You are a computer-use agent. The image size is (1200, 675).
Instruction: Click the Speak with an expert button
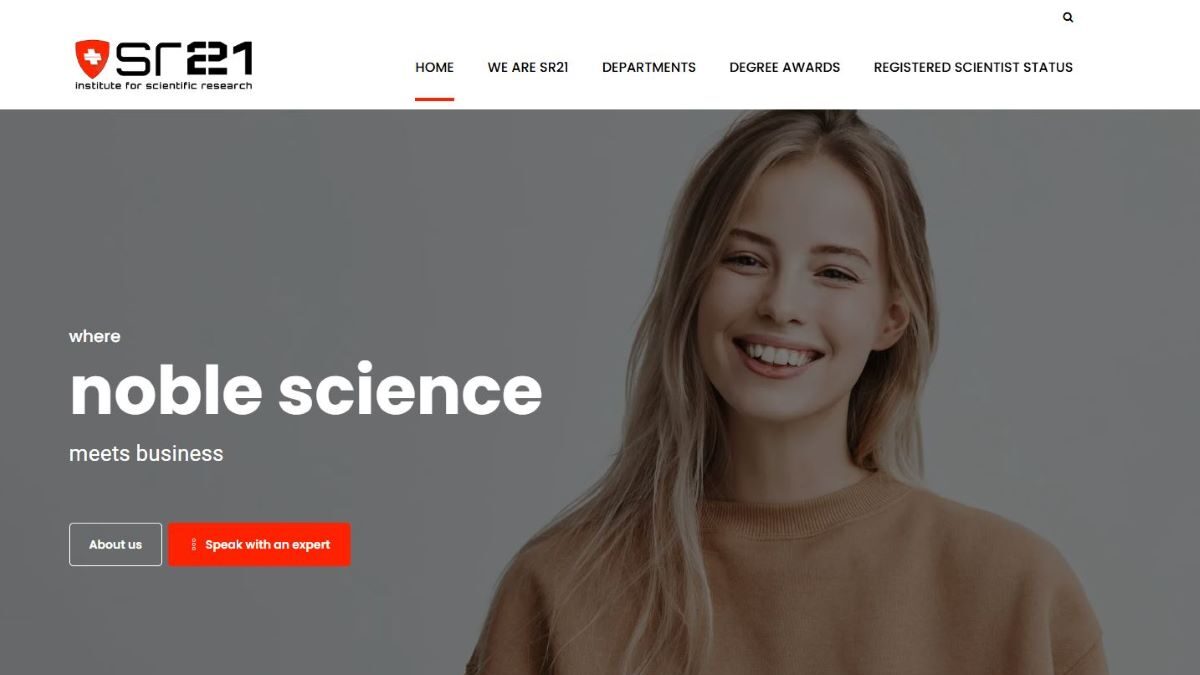[x=259, y=545]
